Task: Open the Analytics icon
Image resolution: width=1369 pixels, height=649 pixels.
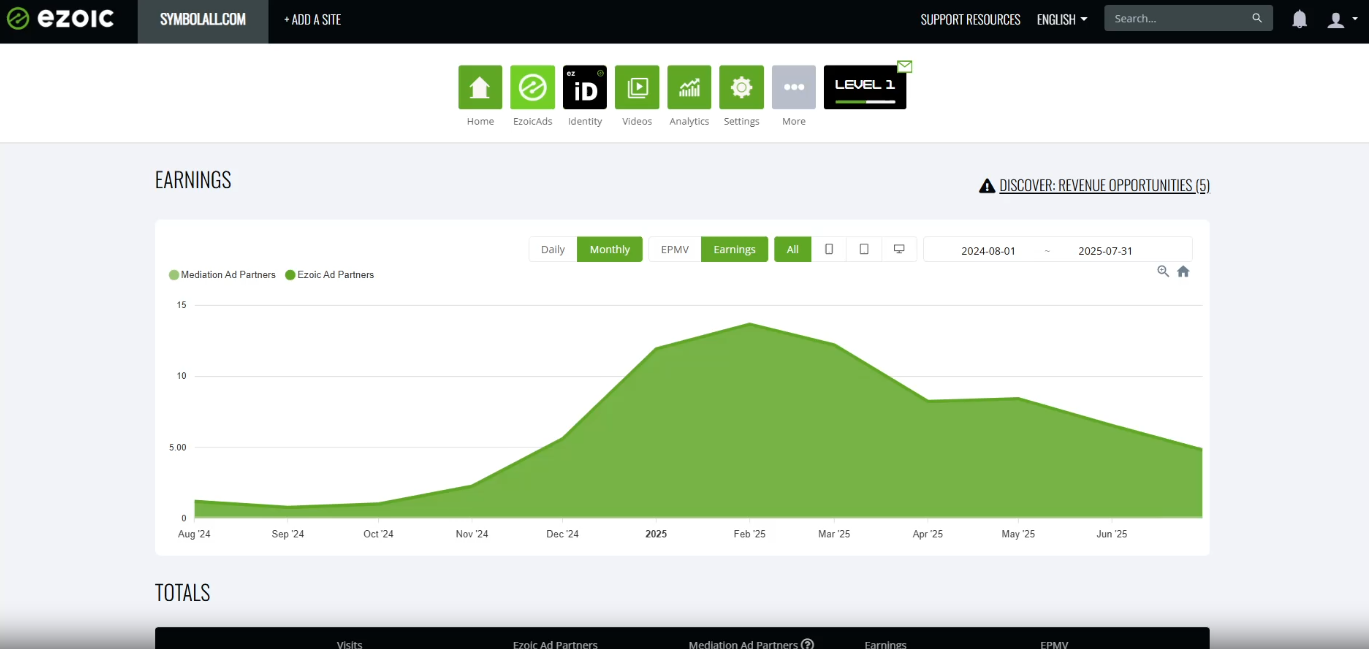Action: click(689, 87)
